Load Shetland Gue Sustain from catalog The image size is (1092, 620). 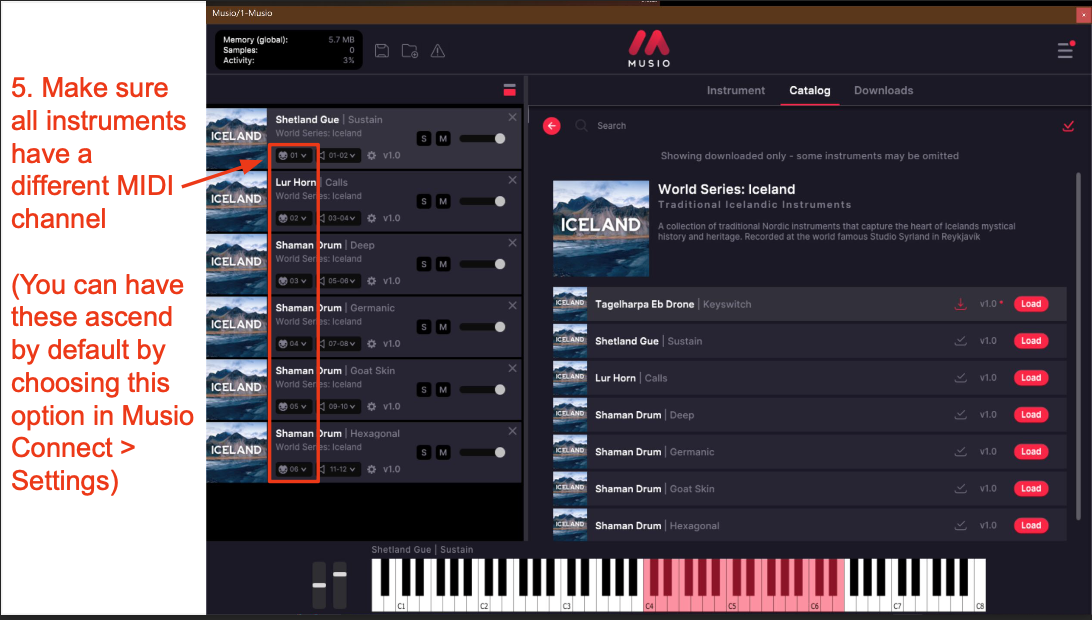(x=1031, y=341)
